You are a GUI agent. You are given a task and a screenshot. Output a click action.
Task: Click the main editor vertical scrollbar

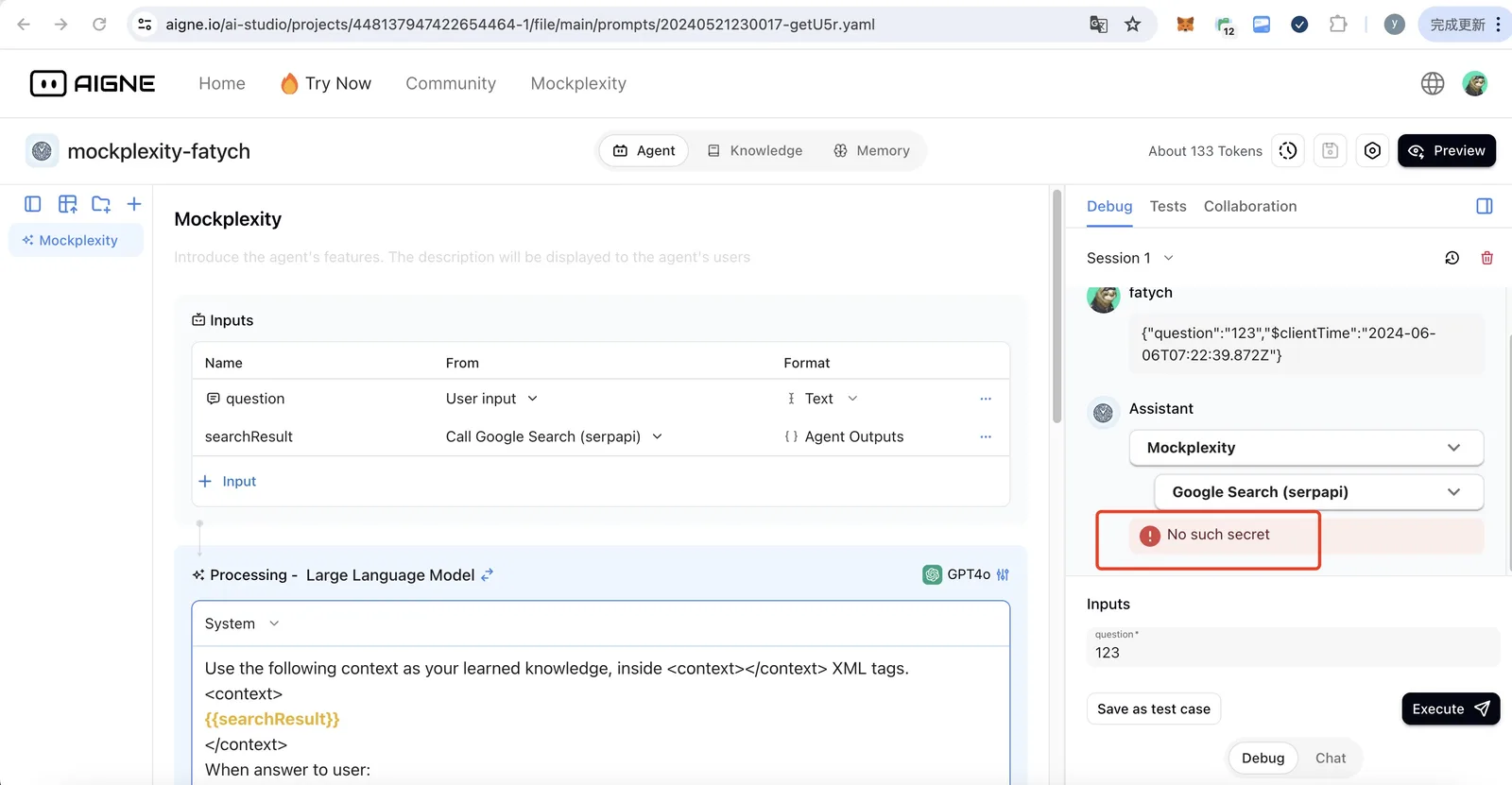[1057, 306]
